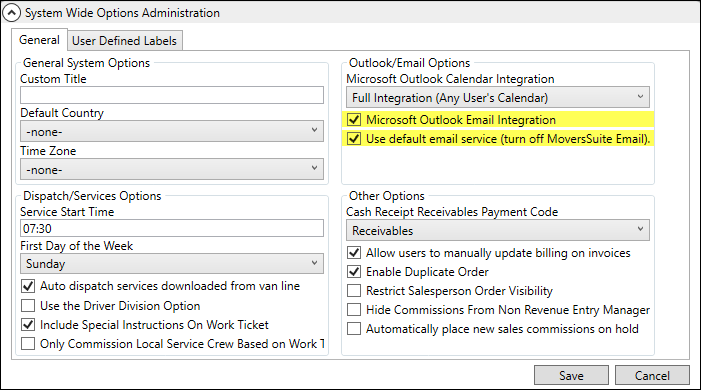701x390 pixels.
Task: Uncheck Enable Duplicate Order
Action: (x=354, y=271)
